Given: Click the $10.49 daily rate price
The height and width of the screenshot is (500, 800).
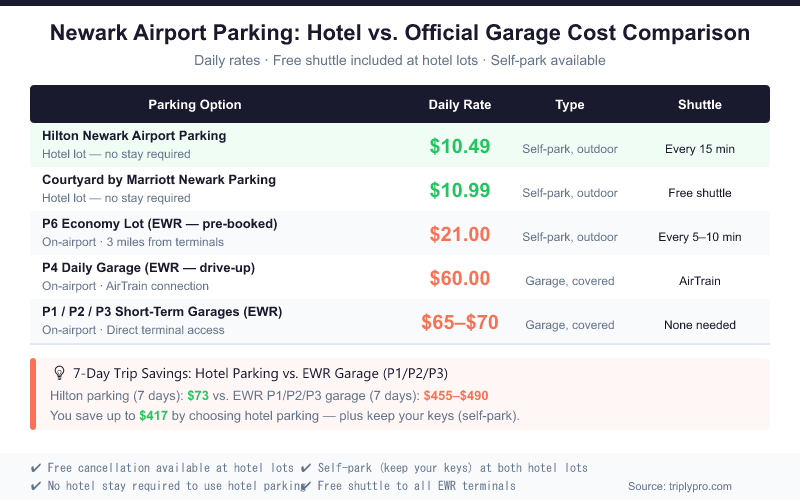Looking at the screenshot, I should point(460,146).
